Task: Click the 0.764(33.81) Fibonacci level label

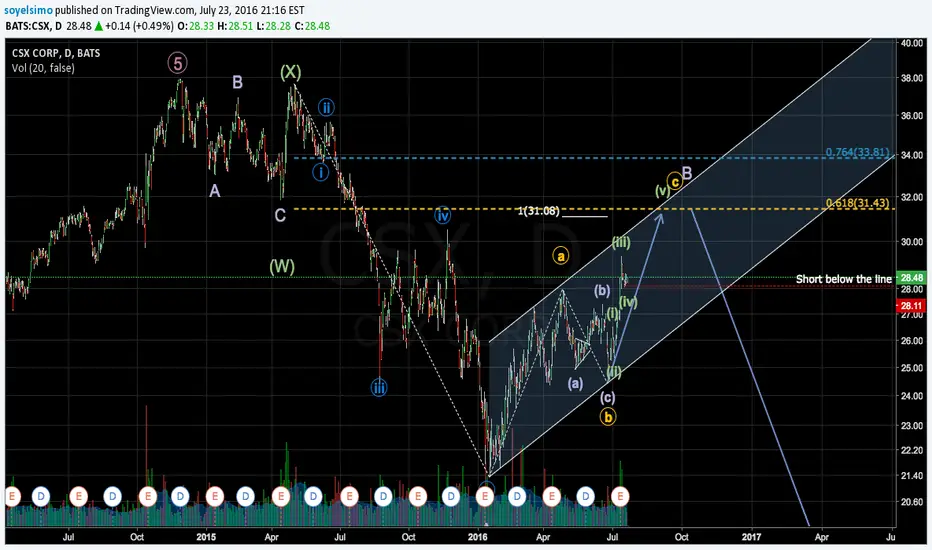Action: click(x=857, y=153)
